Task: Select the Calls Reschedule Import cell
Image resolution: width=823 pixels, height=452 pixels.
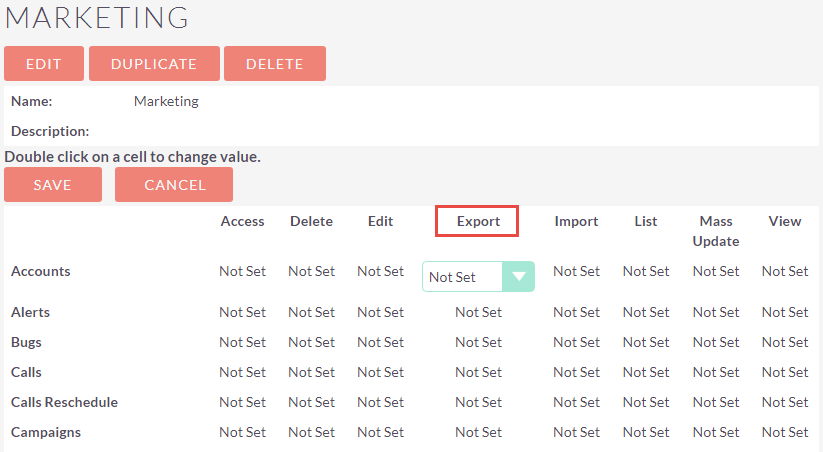Action: (x=576, y=402)
